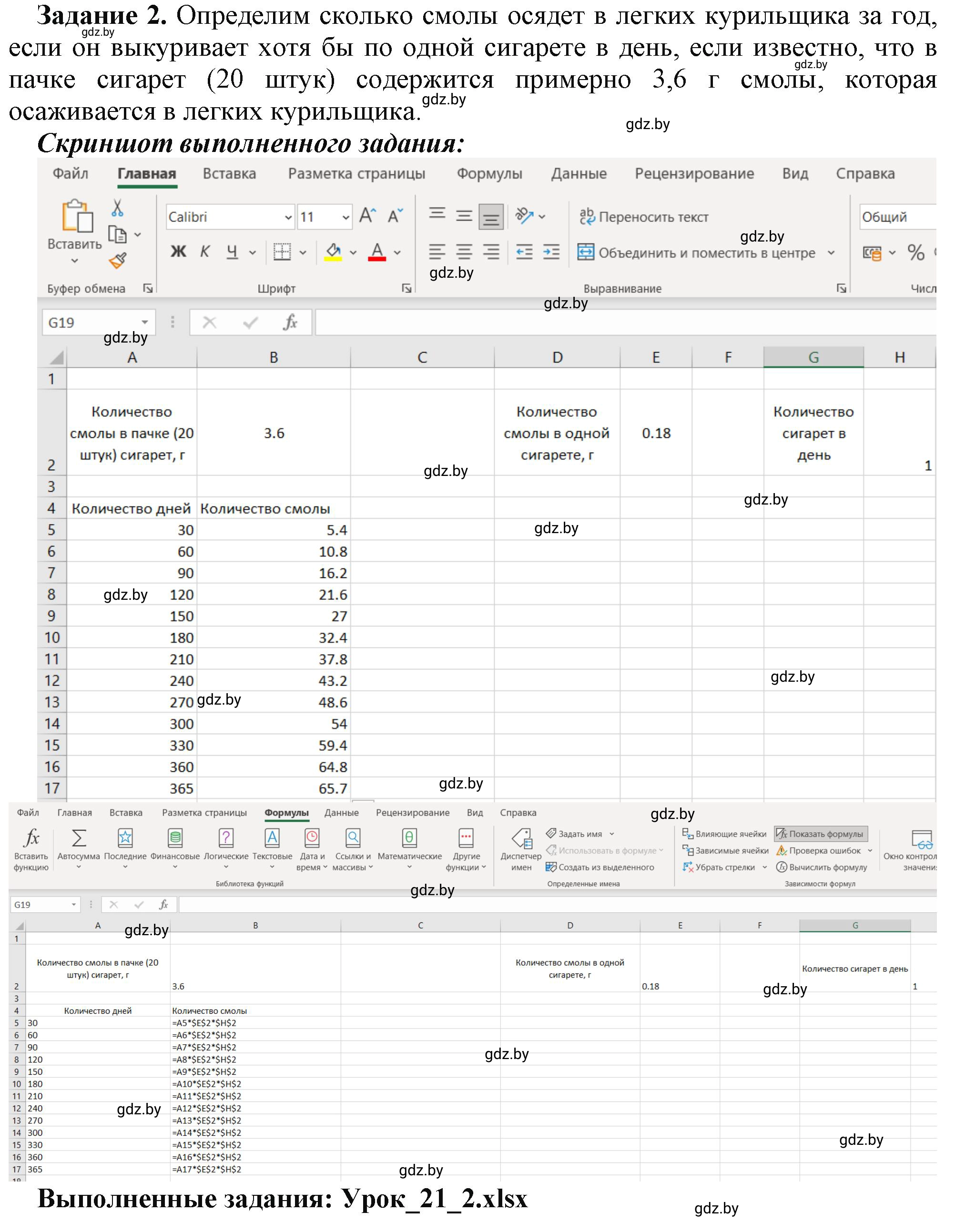The height and width of the screenshot is (1232, 955).
Task: Click Переносить текст wrap text button
Action: pos(644,217)
